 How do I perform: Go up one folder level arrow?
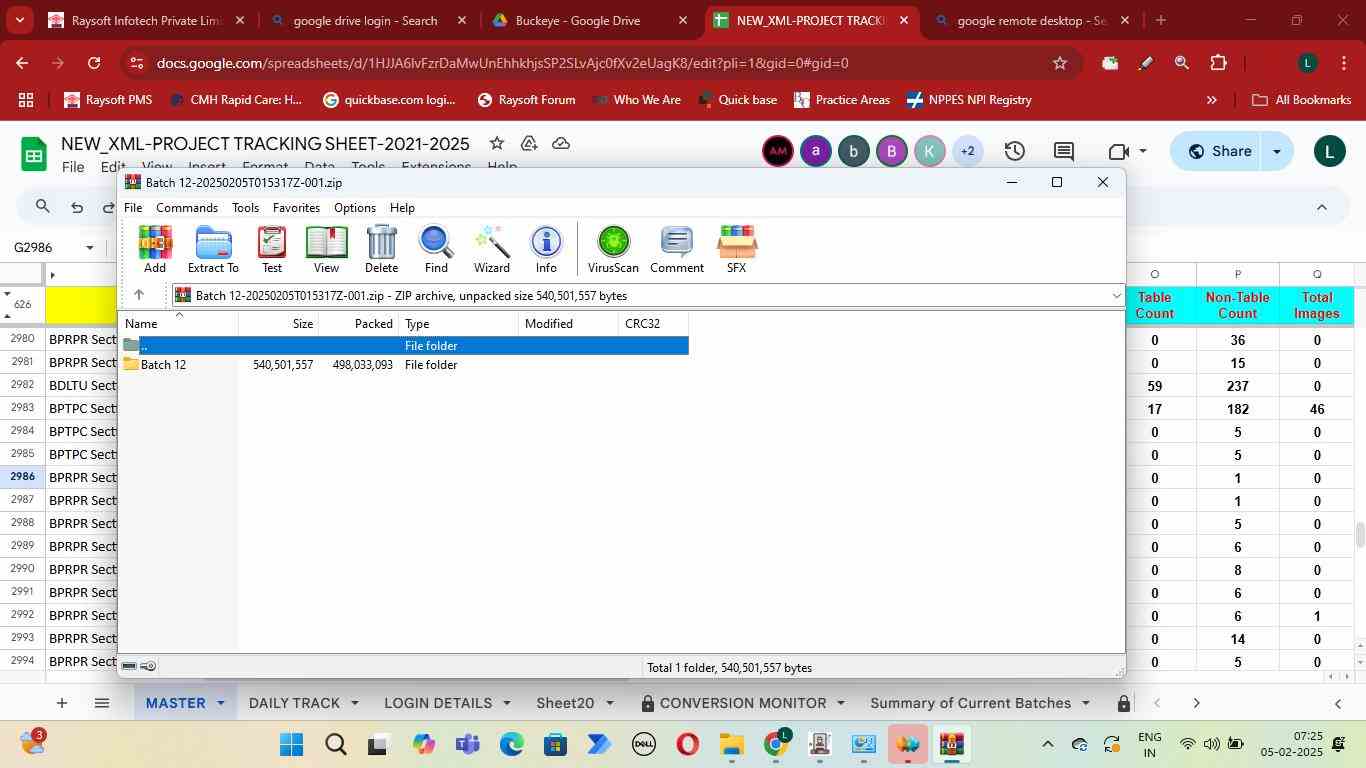point(139,295)
